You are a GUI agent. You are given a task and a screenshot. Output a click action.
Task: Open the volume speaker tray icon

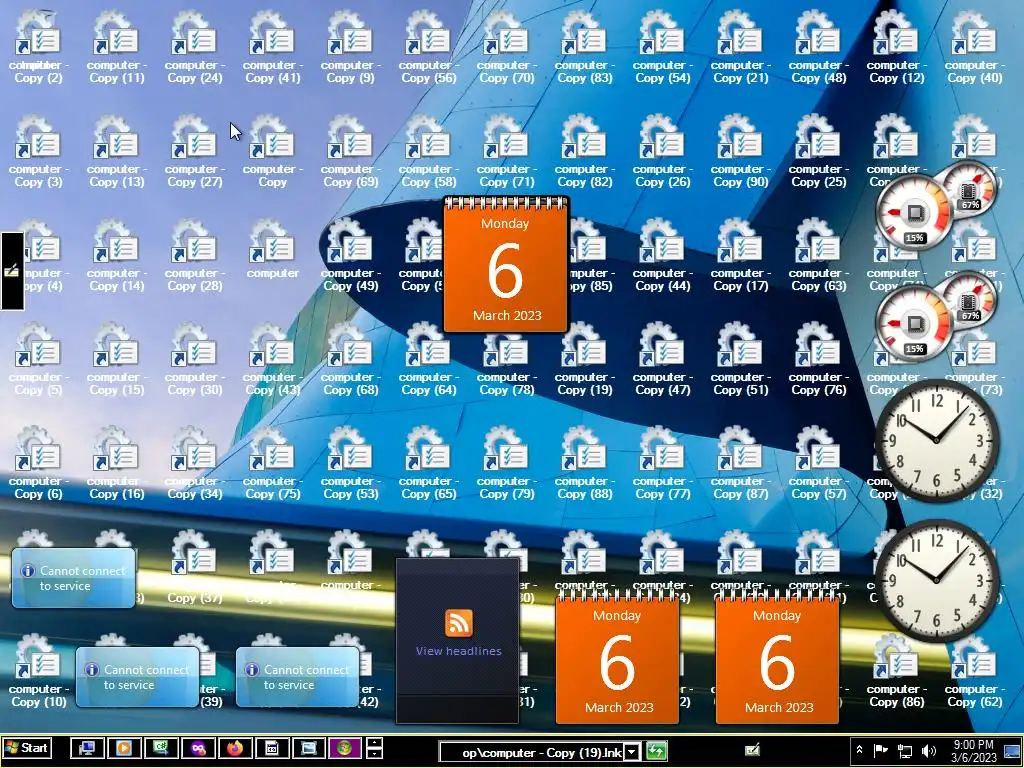[928, 751]
